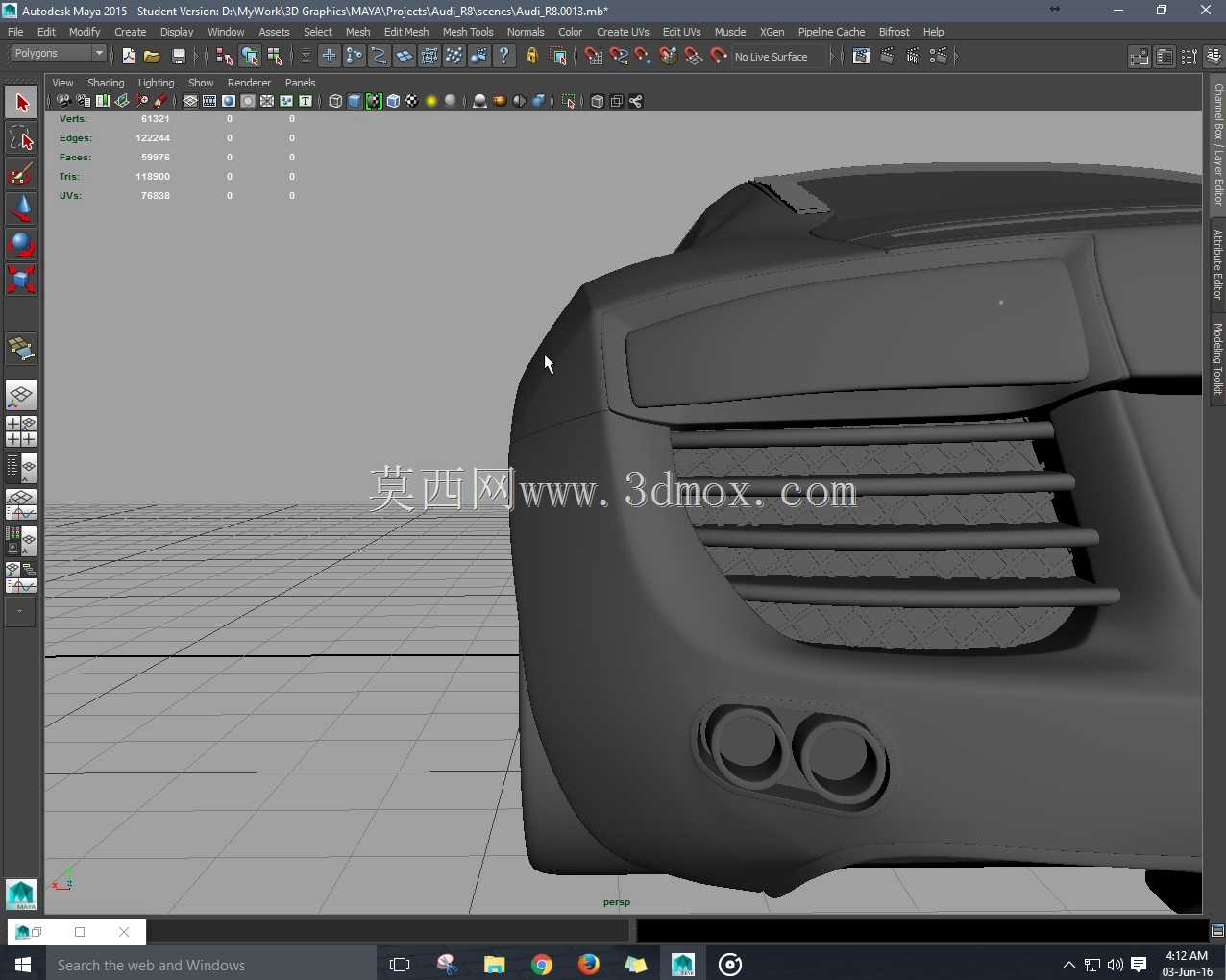Open the Bifrost menu
Screen dimensions: 1226x980
click(x=894, y=32)
